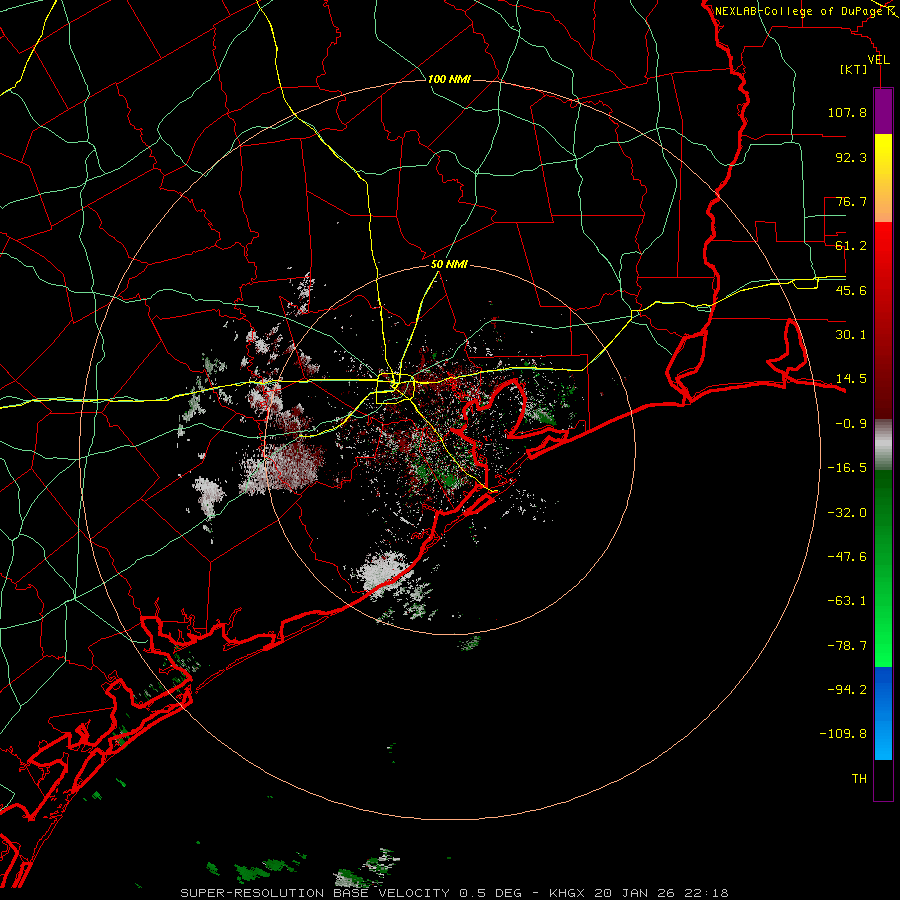Click the -109.8 velocity scale label
Viewport: 900px width, 900px height.
843,734
